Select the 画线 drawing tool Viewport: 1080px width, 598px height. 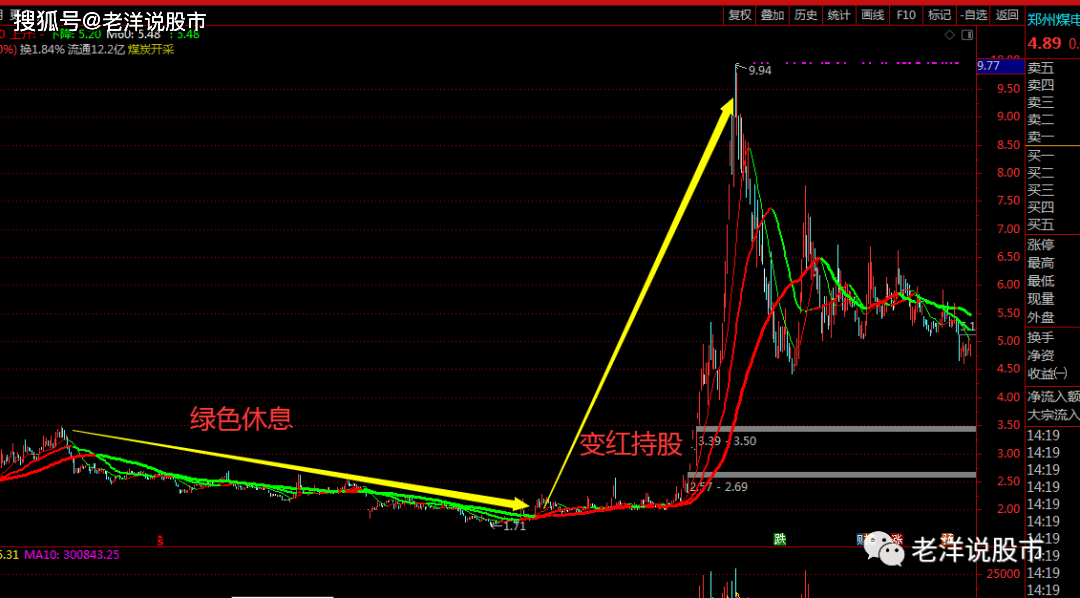pos(873,14)
